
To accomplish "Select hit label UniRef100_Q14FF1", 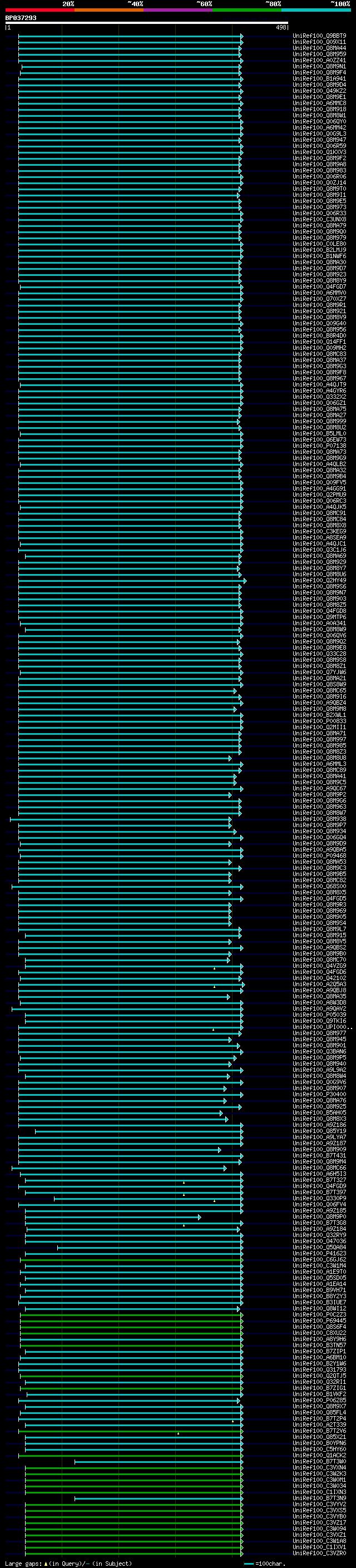I will coord(319,342).
